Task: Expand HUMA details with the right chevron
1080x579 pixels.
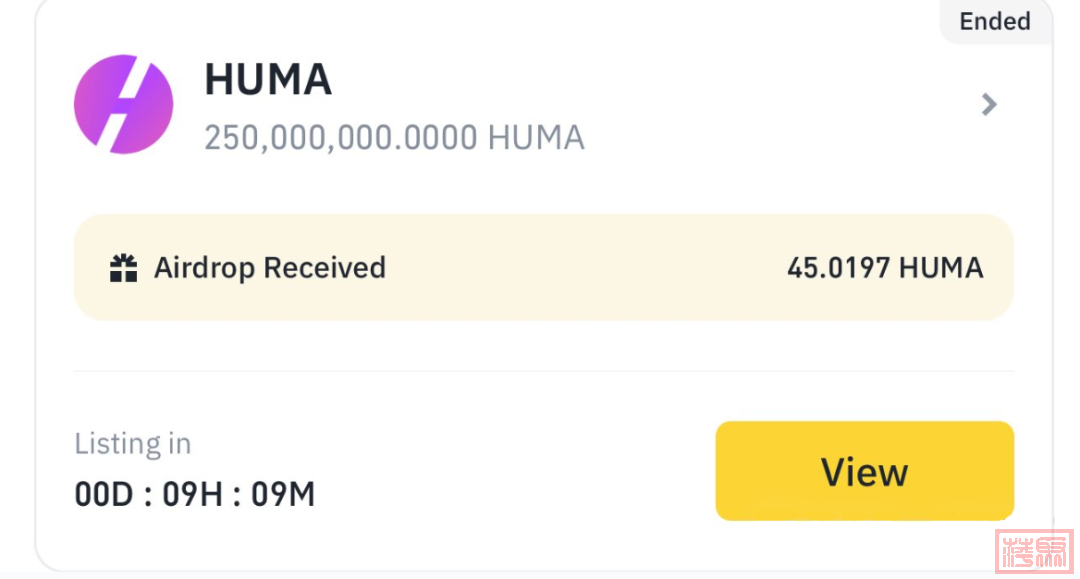Action: click(989, 104)
